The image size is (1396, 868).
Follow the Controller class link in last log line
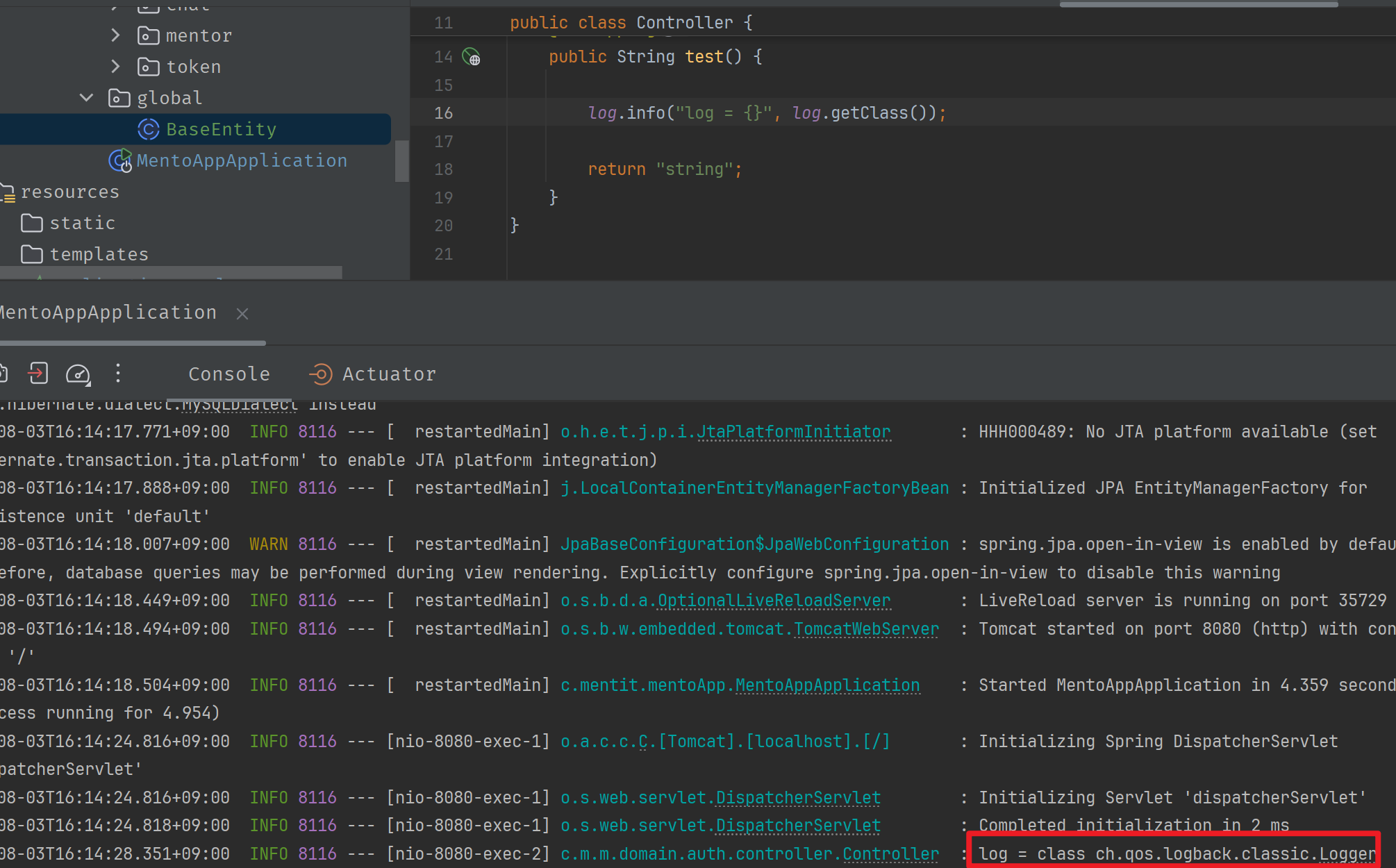coord(890,854)
